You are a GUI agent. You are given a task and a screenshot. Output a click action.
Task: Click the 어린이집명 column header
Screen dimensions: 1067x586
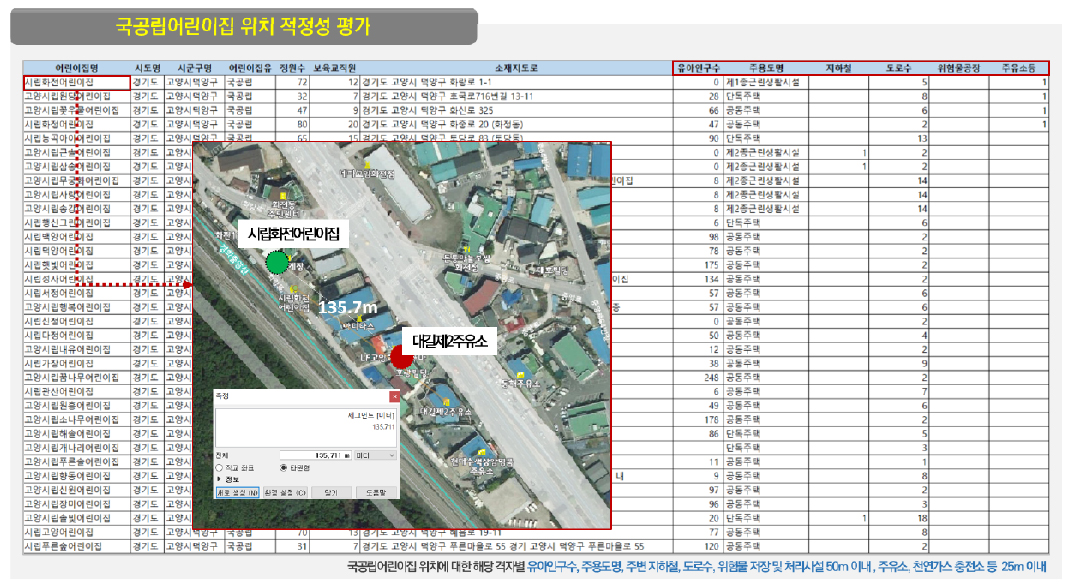76,68
